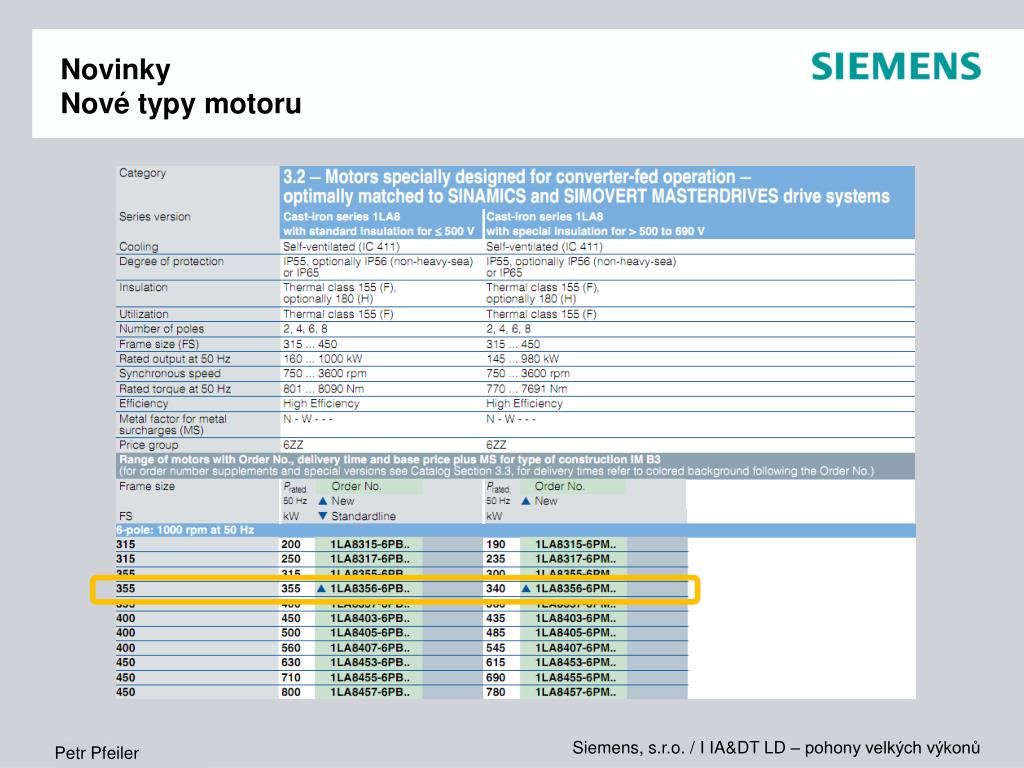Click the 630 kW rated power cell
1024x768 pixels.
click(291, 662)
